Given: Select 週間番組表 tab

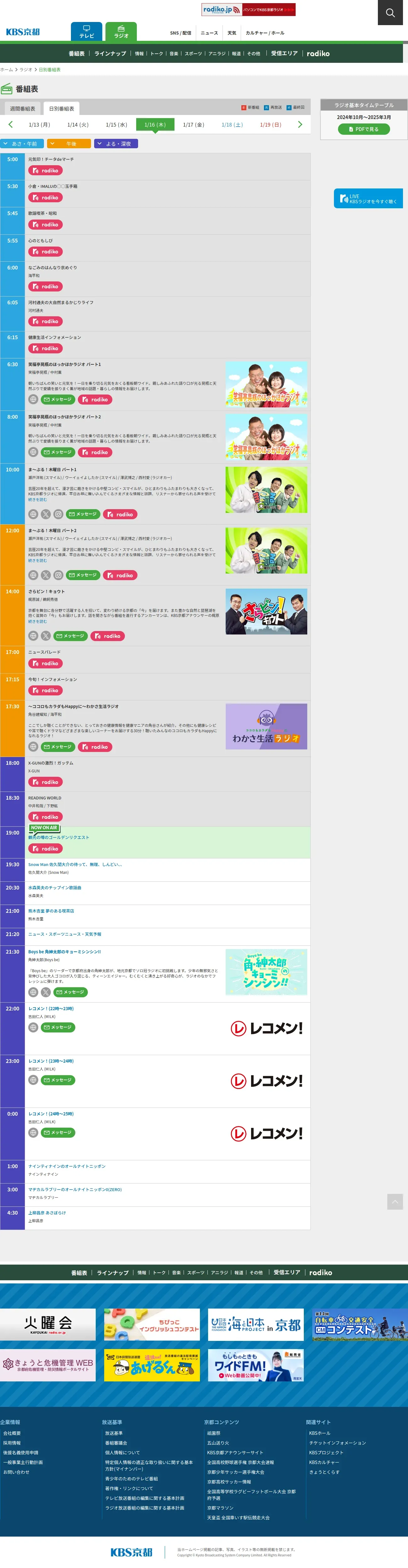Looking at the screenshot, I should coord(23,109).
